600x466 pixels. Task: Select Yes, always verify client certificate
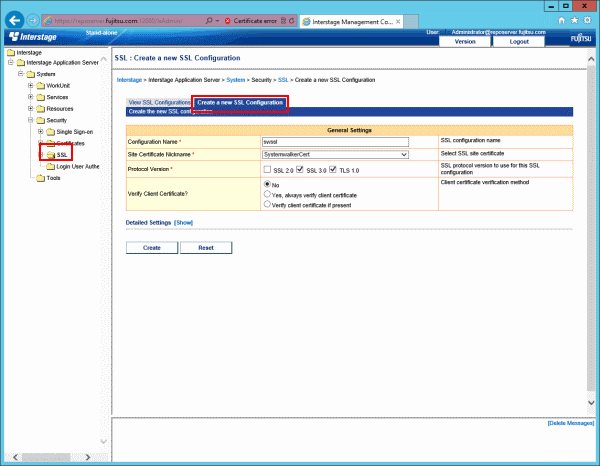[x=267, y=194]
